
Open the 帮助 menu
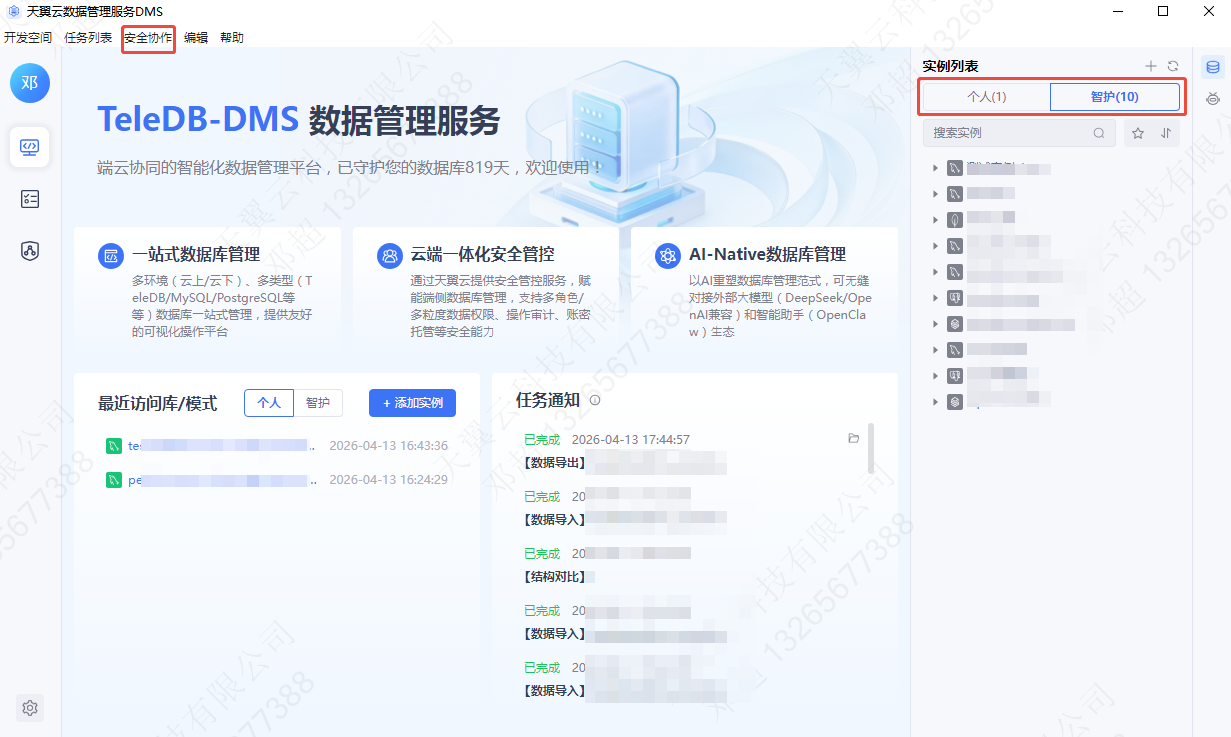(x=232, y=38)
